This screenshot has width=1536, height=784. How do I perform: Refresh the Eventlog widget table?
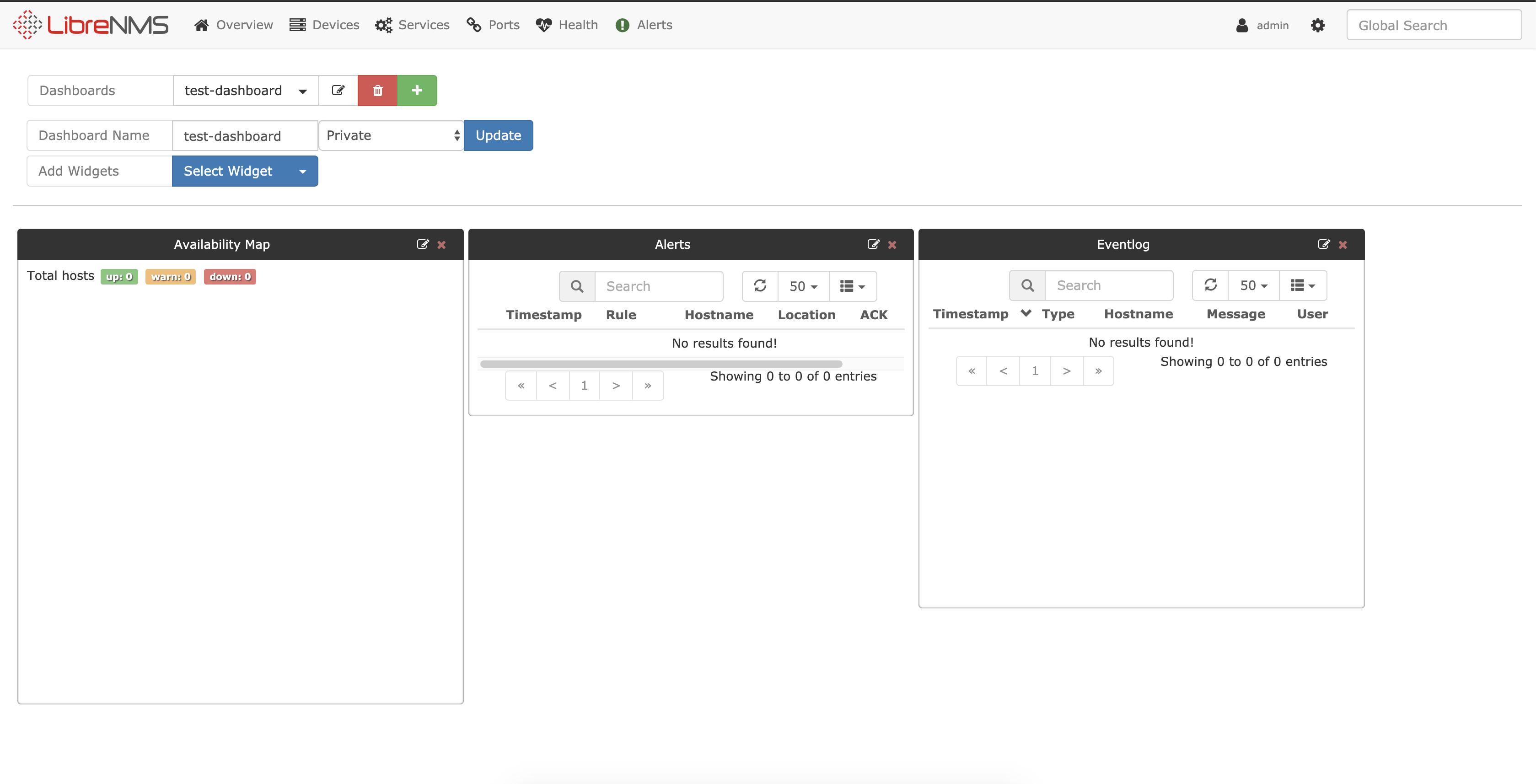pos(1210,285)
